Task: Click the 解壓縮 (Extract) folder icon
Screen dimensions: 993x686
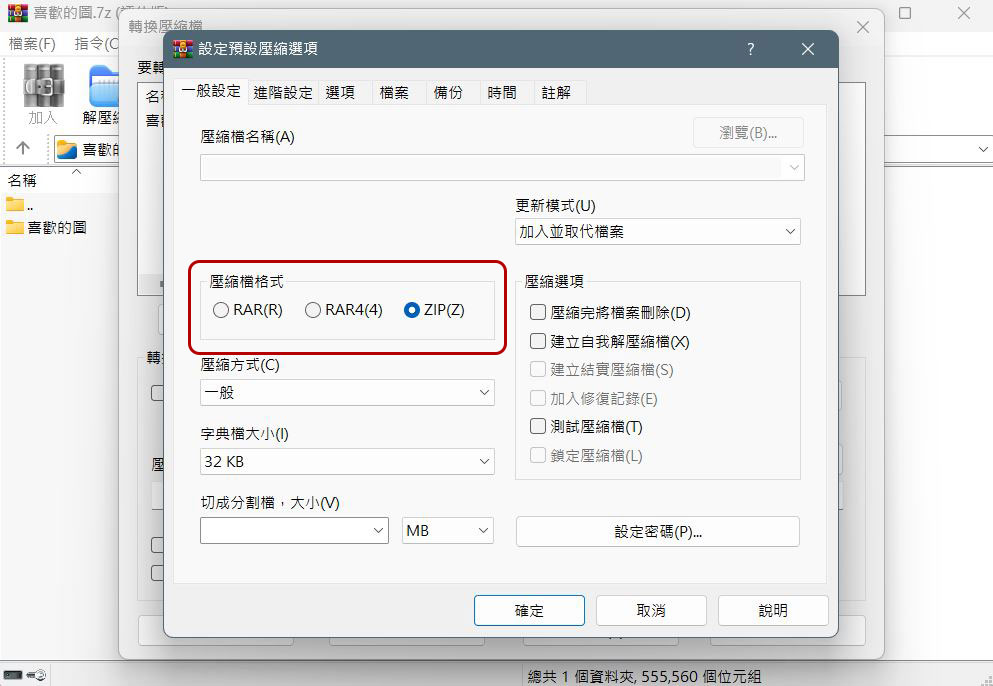Action: 103,86
